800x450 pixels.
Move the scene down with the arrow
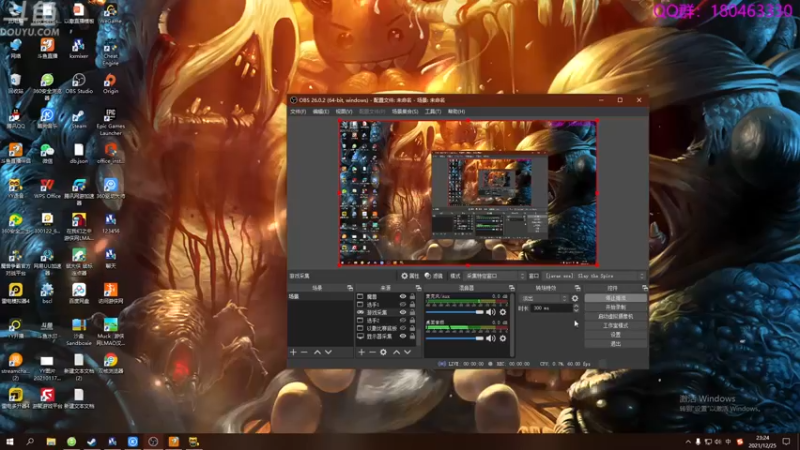(x=329, y=352)
